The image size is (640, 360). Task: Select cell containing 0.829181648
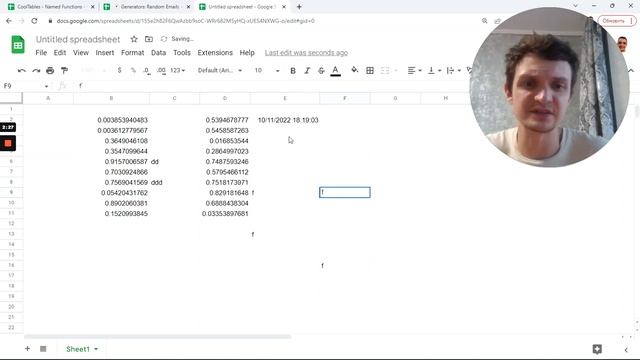225,193
